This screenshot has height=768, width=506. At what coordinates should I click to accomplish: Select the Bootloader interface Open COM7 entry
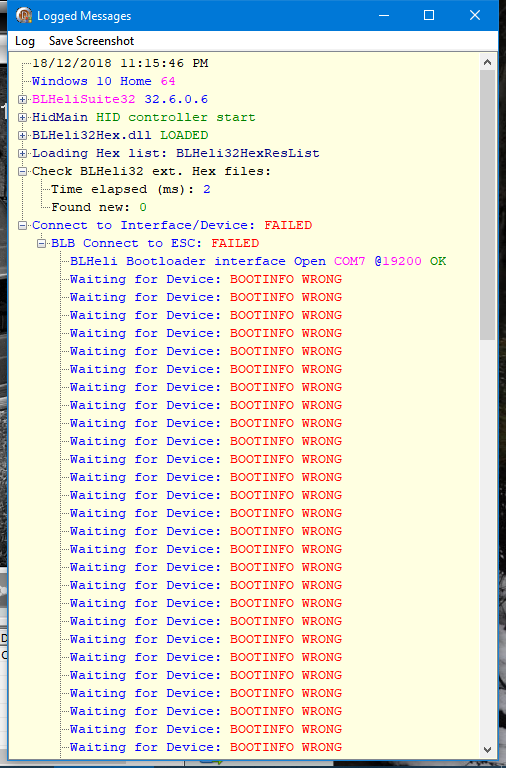[x=258, y=261]
